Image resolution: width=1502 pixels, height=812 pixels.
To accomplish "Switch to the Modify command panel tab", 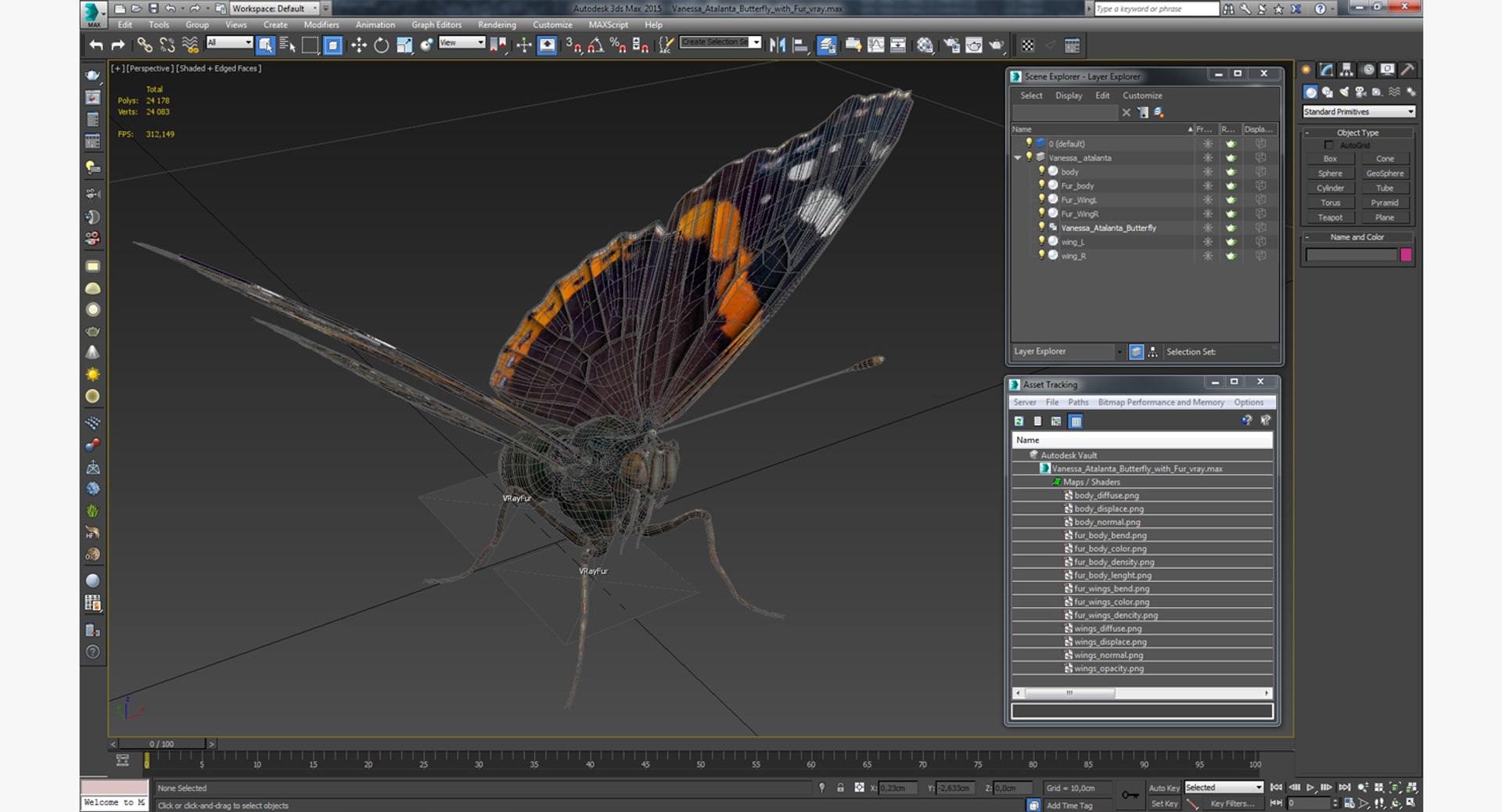I will click(1326, 70).
